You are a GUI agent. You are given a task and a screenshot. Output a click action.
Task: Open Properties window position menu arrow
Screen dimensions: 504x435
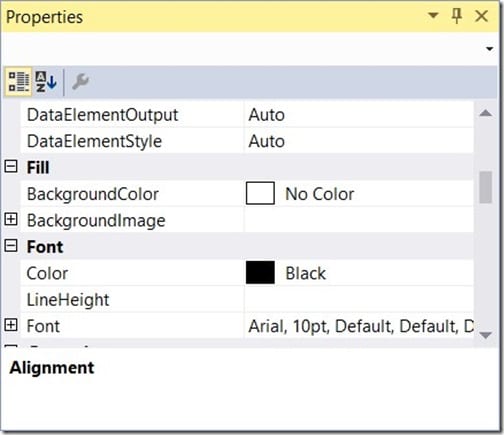(x=433, y=15)
